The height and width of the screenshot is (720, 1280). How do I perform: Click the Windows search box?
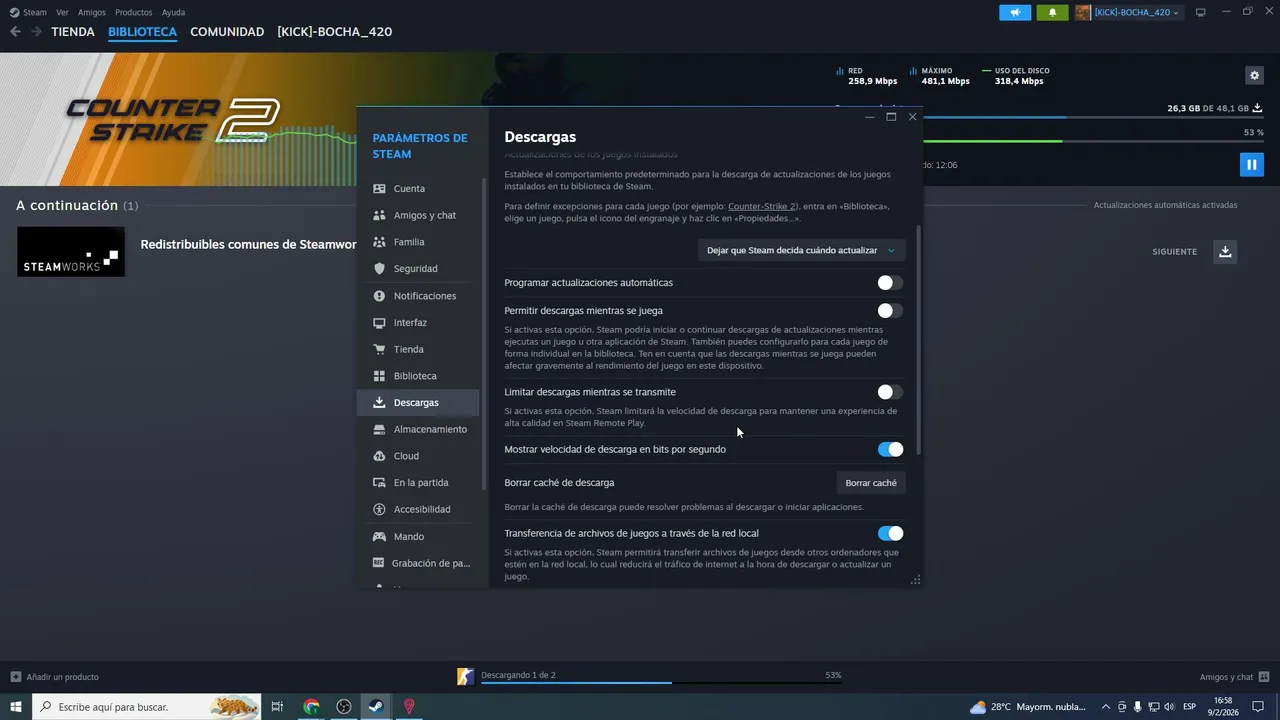tap(147, 707)
